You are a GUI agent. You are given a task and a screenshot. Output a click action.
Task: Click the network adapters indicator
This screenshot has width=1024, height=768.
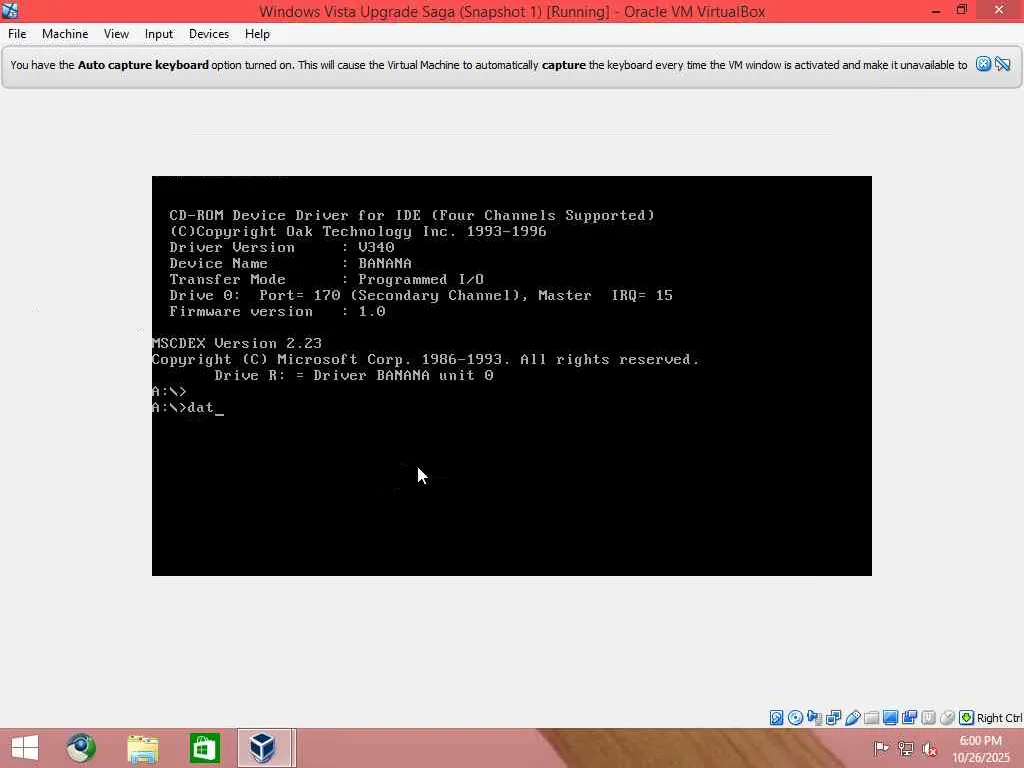(x=833, y=718)
